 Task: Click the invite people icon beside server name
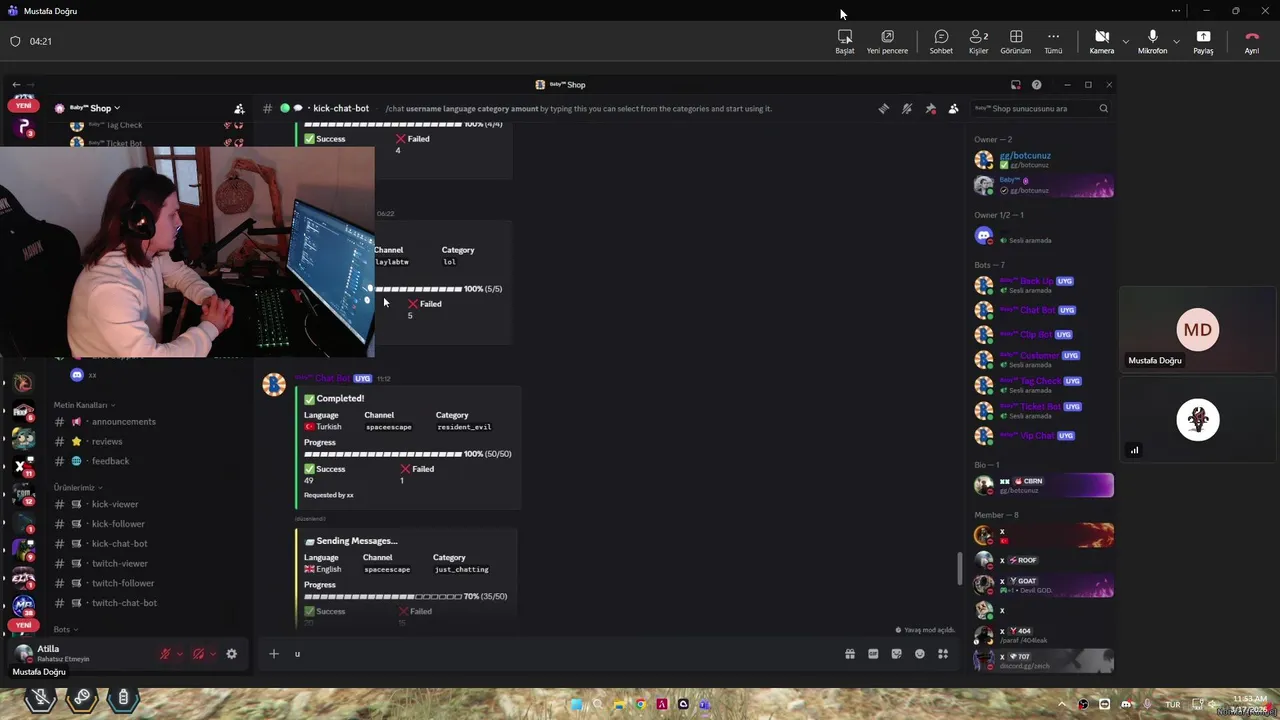pos(239,108)
